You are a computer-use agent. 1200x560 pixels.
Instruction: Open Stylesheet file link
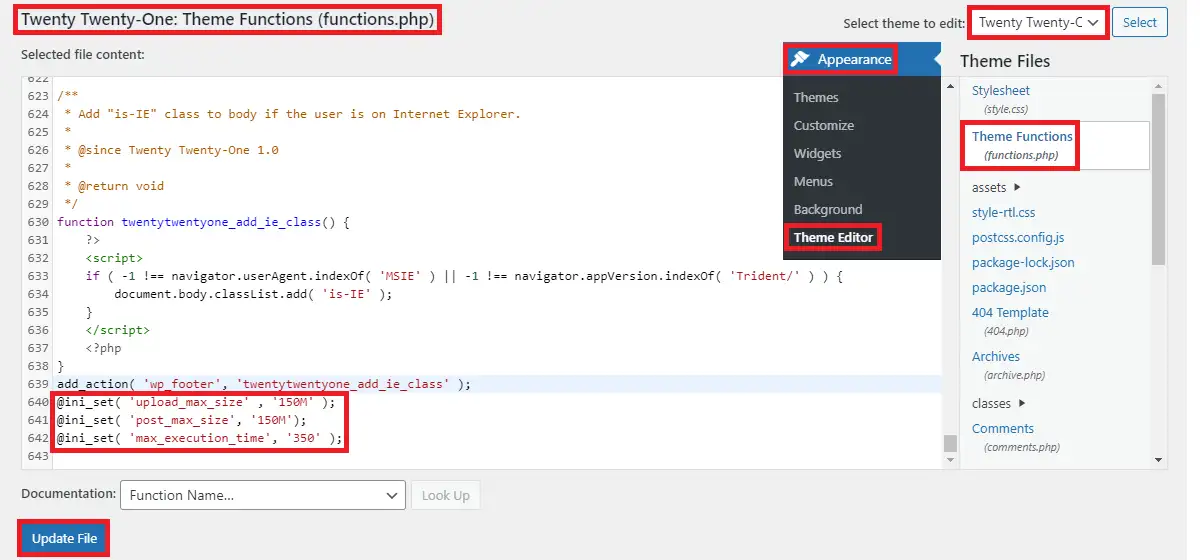[1001, 90]
